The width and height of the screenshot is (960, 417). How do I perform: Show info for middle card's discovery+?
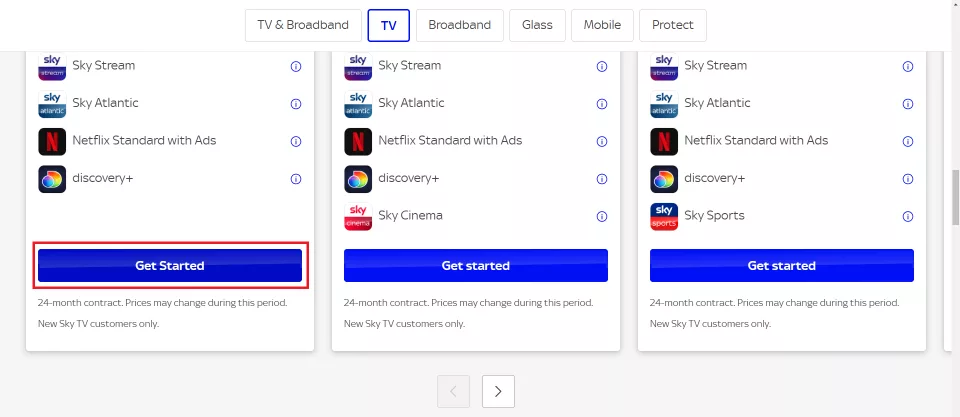(602, 179)
